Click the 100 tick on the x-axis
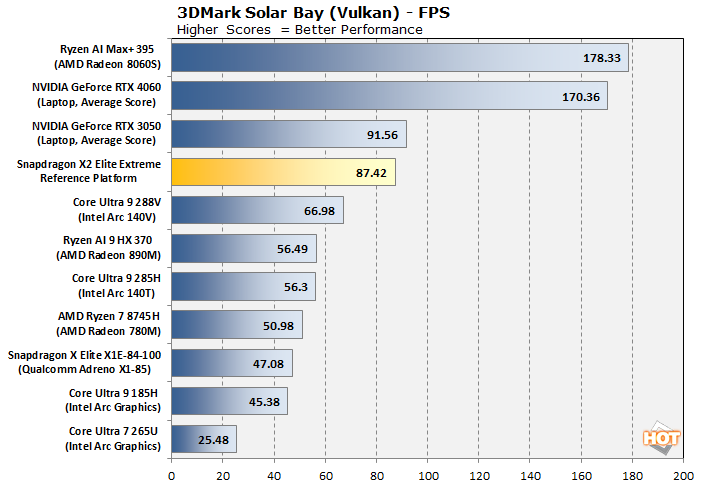 [x=428, y=476]
